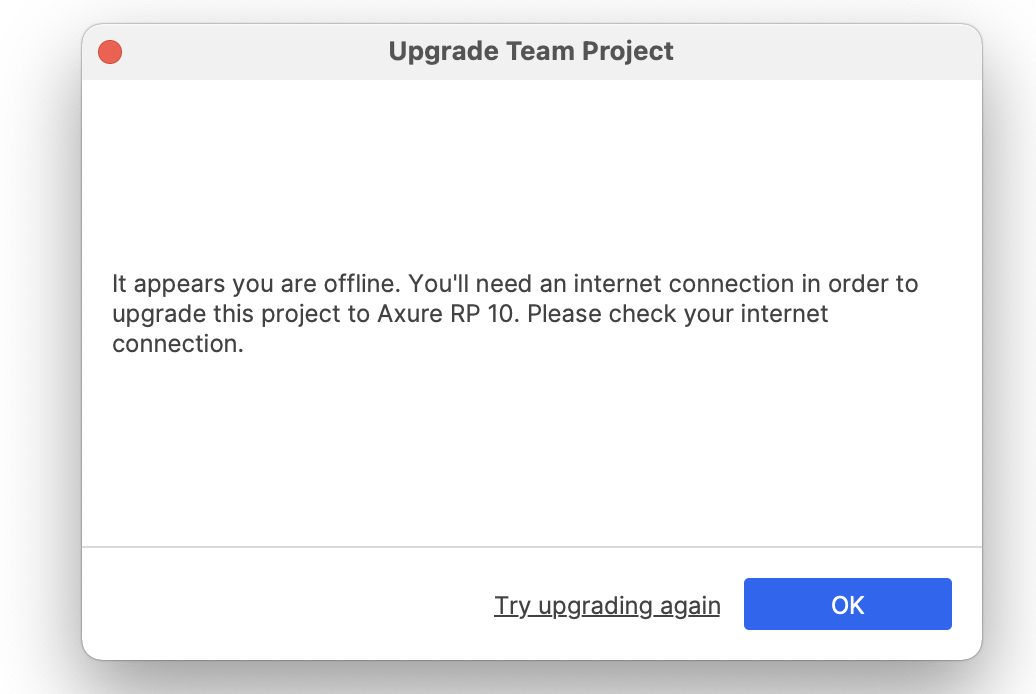Acknowledge the internet connection warning
The height and width of the screenshot is (694, 1036).
pyautogui.click(x=847, y=604)
